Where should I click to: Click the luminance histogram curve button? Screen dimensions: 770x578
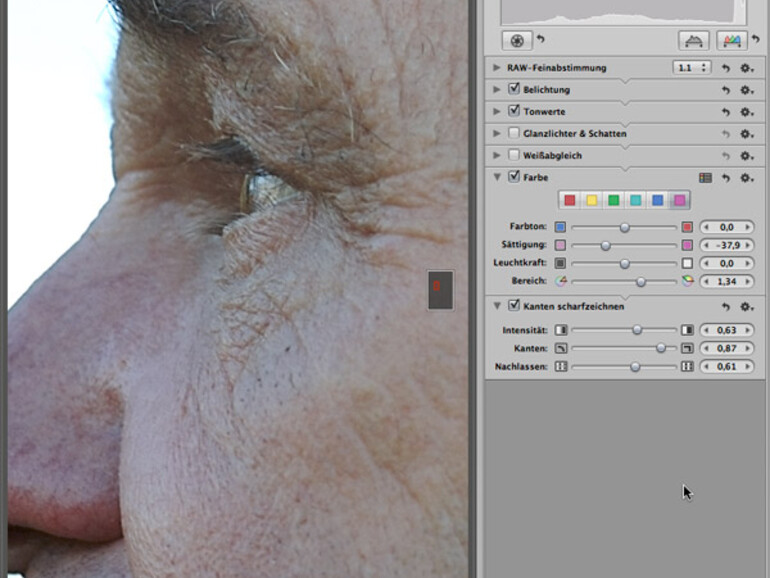pyautogui.click(x=694, y=41)
